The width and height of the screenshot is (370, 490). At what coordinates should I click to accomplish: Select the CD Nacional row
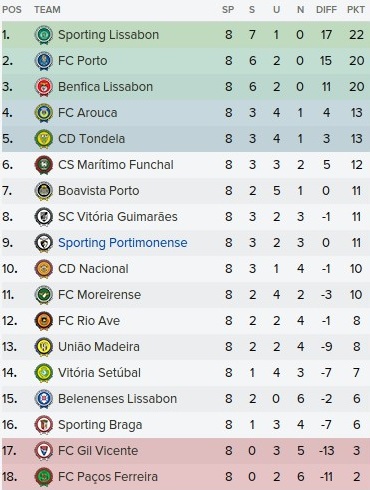pyautogui.click(x=186, y=269)
